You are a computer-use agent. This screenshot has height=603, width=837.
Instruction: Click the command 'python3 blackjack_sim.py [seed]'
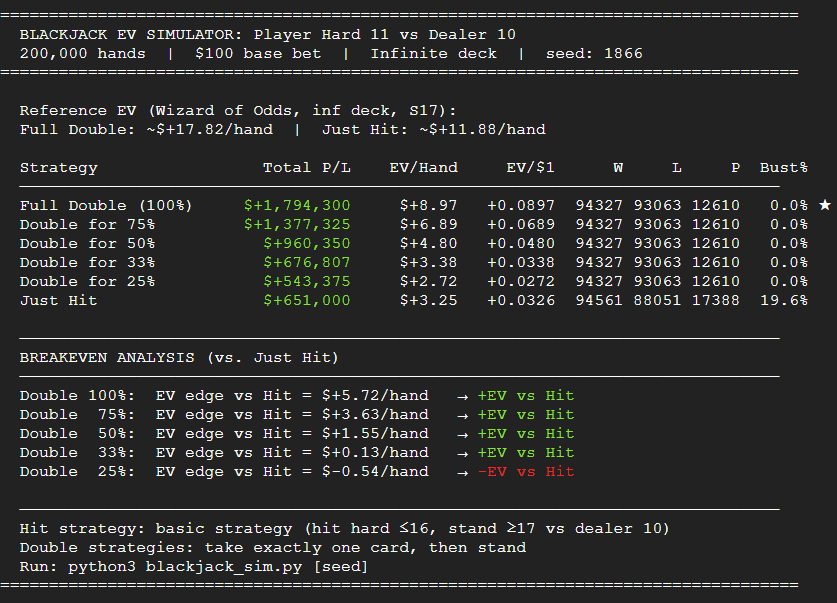218,567
